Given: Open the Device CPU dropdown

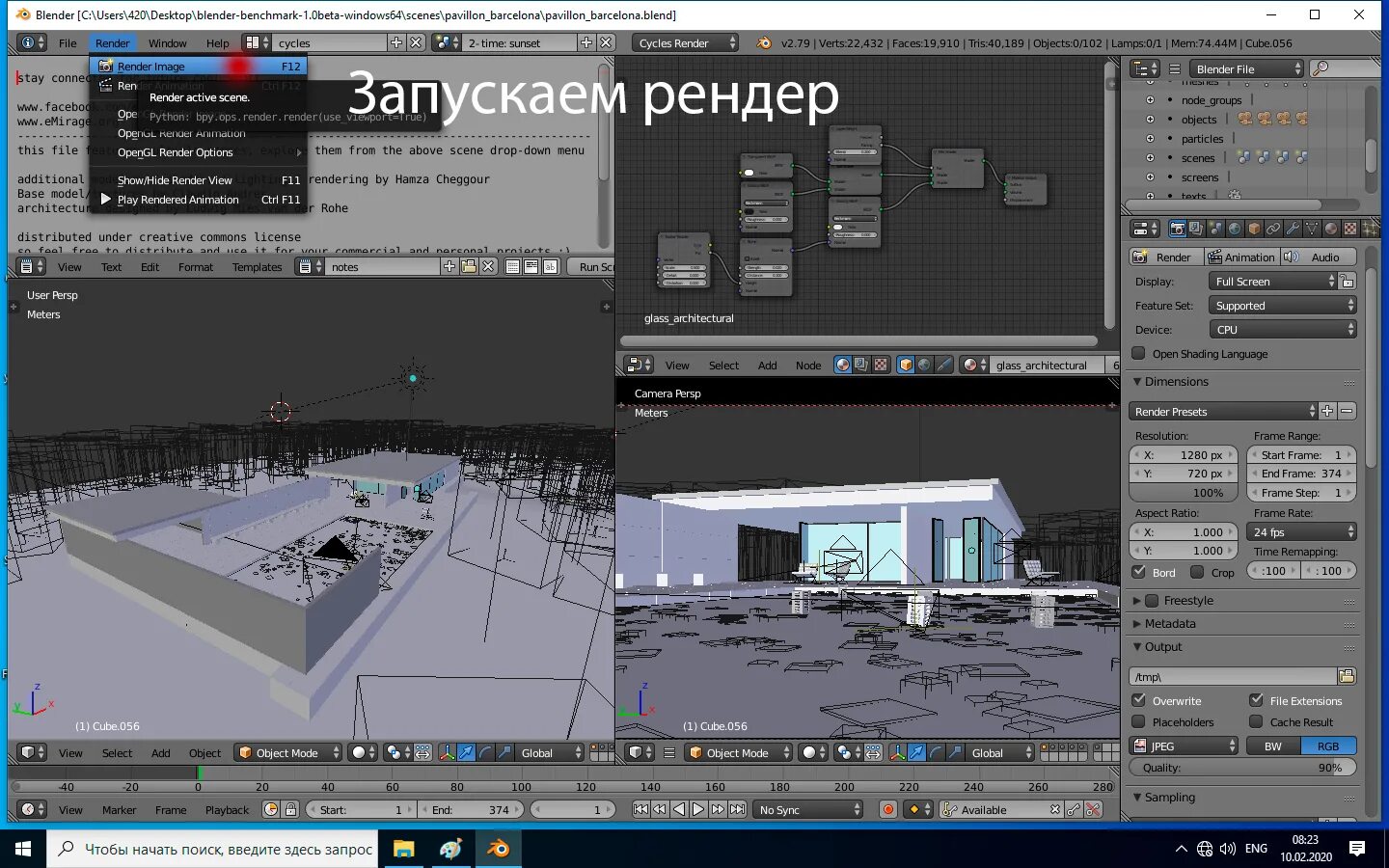Looking at the screenshot, I should 1282,330.
